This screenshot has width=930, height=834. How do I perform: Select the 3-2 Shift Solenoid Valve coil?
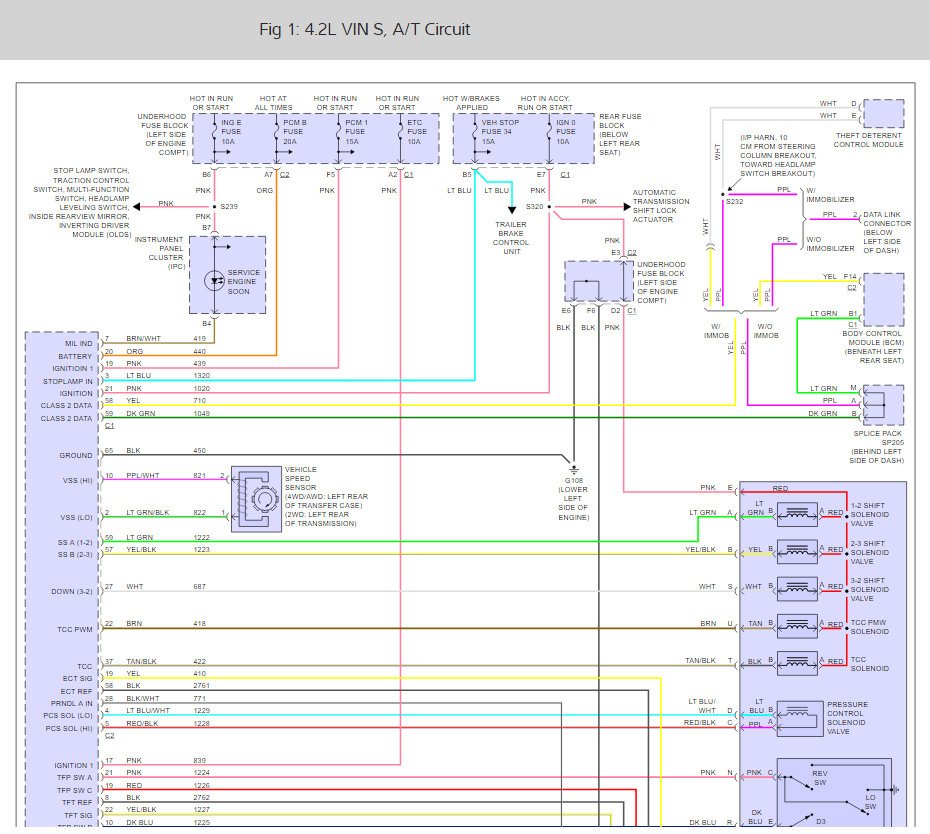[797, 588]
